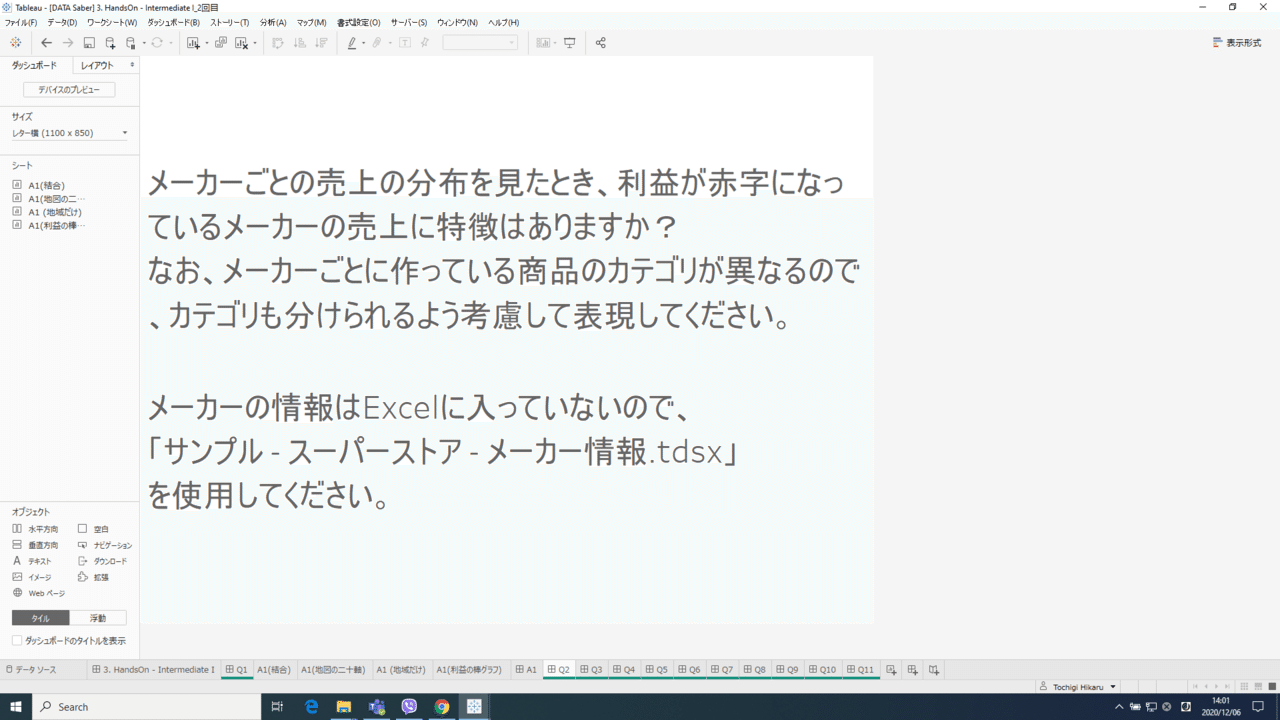Click the undo arrow in the toolbar
The width and height of the screenshot is (1280, 720).
point(46,43)
